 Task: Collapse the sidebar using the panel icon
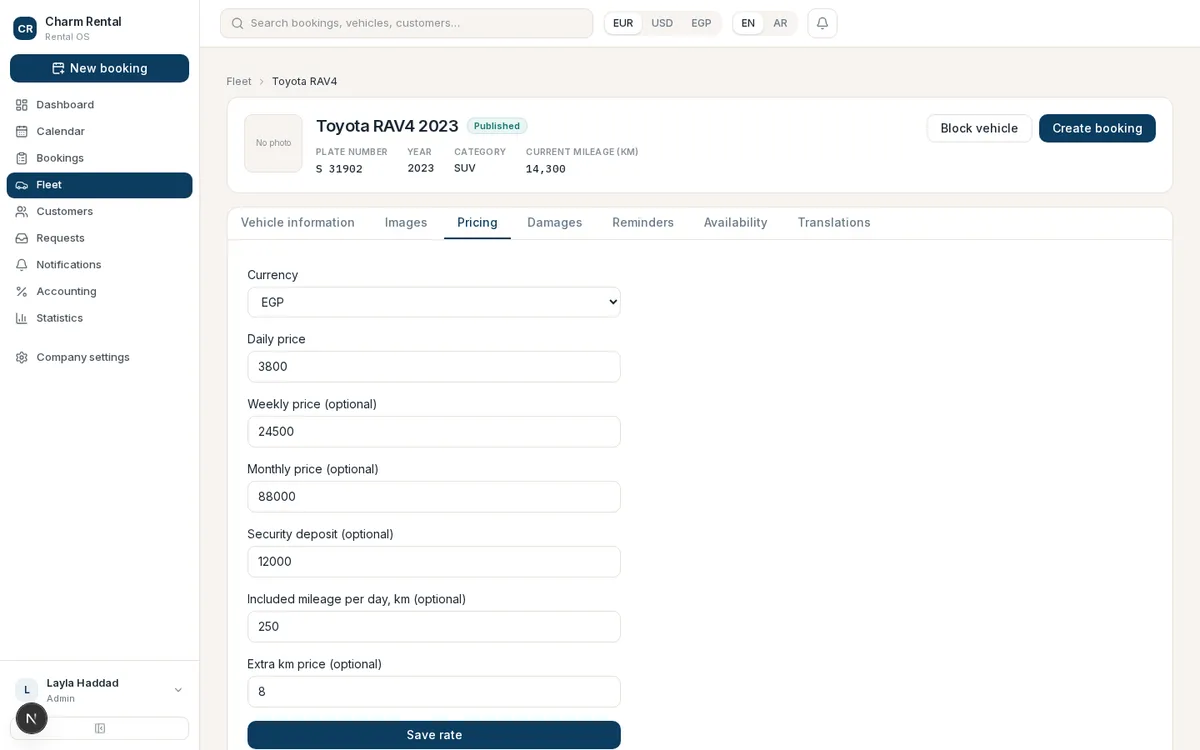coord(100,728)
